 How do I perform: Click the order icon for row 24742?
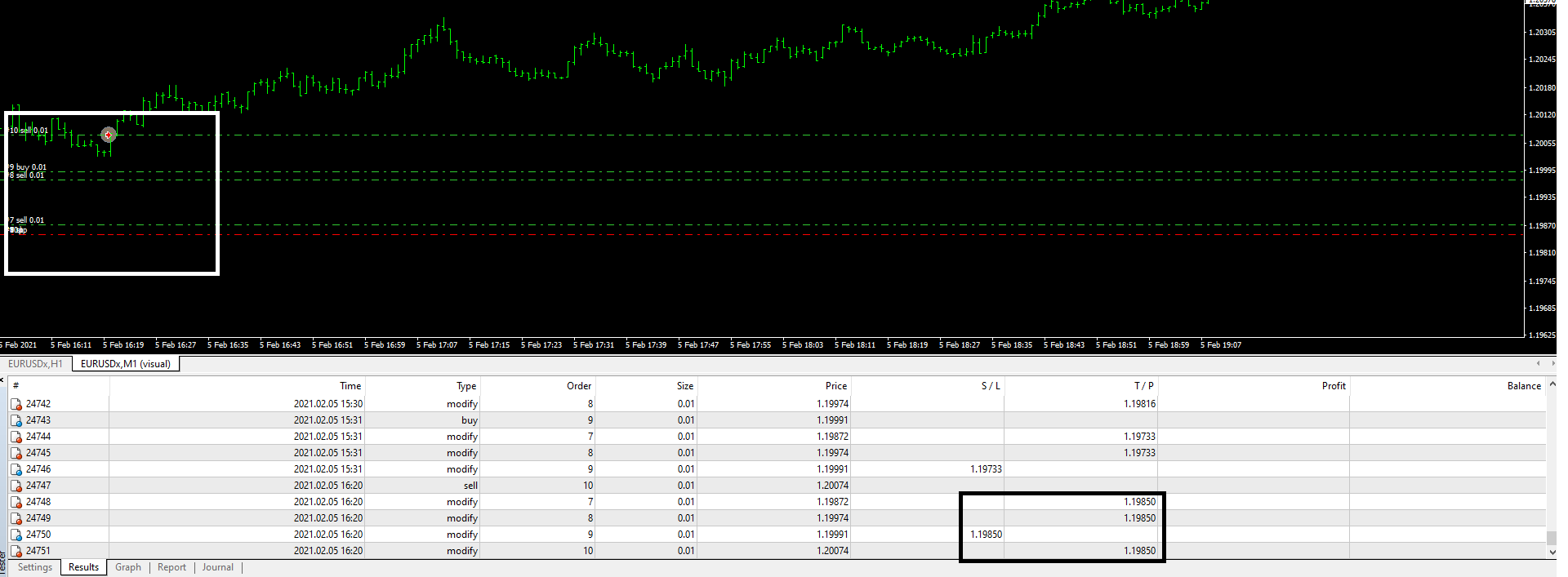16,404
